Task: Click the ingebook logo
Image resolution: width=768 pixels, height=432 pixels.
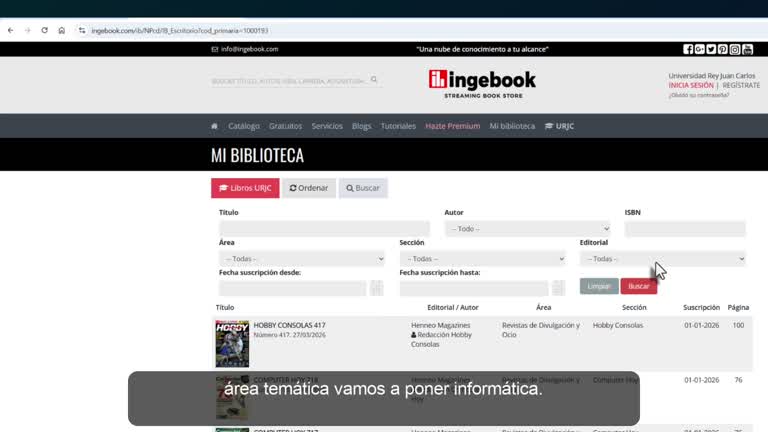Action: pos(482,84)
